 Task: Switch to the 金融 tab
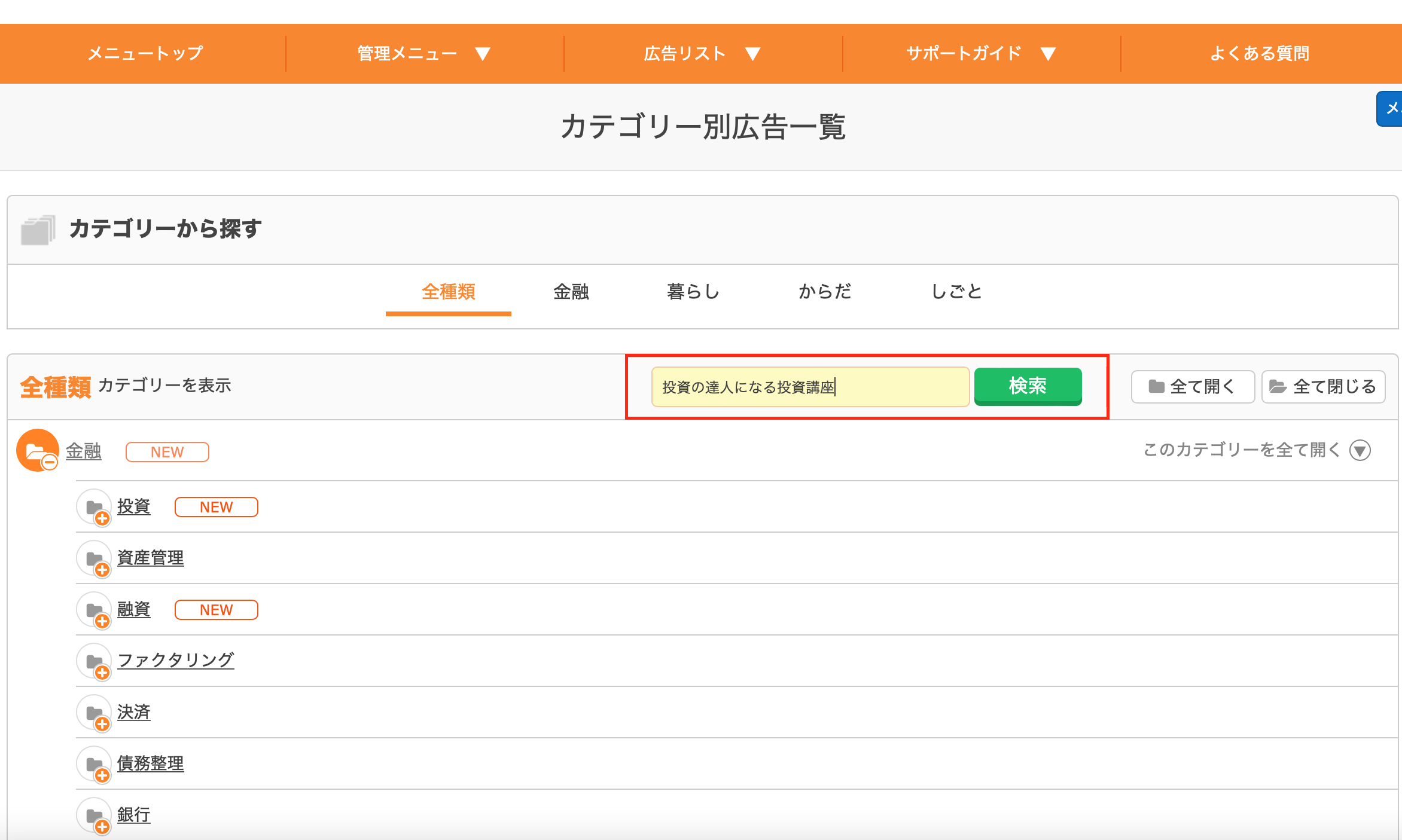571,292
